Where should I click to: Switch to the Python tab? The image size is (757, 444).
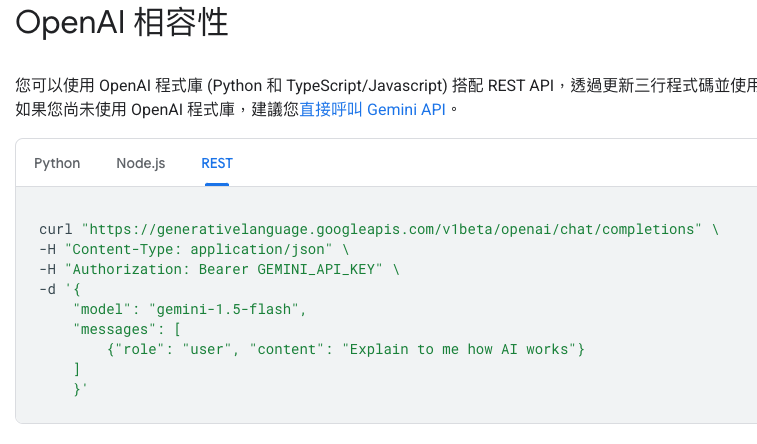[57, 163]
